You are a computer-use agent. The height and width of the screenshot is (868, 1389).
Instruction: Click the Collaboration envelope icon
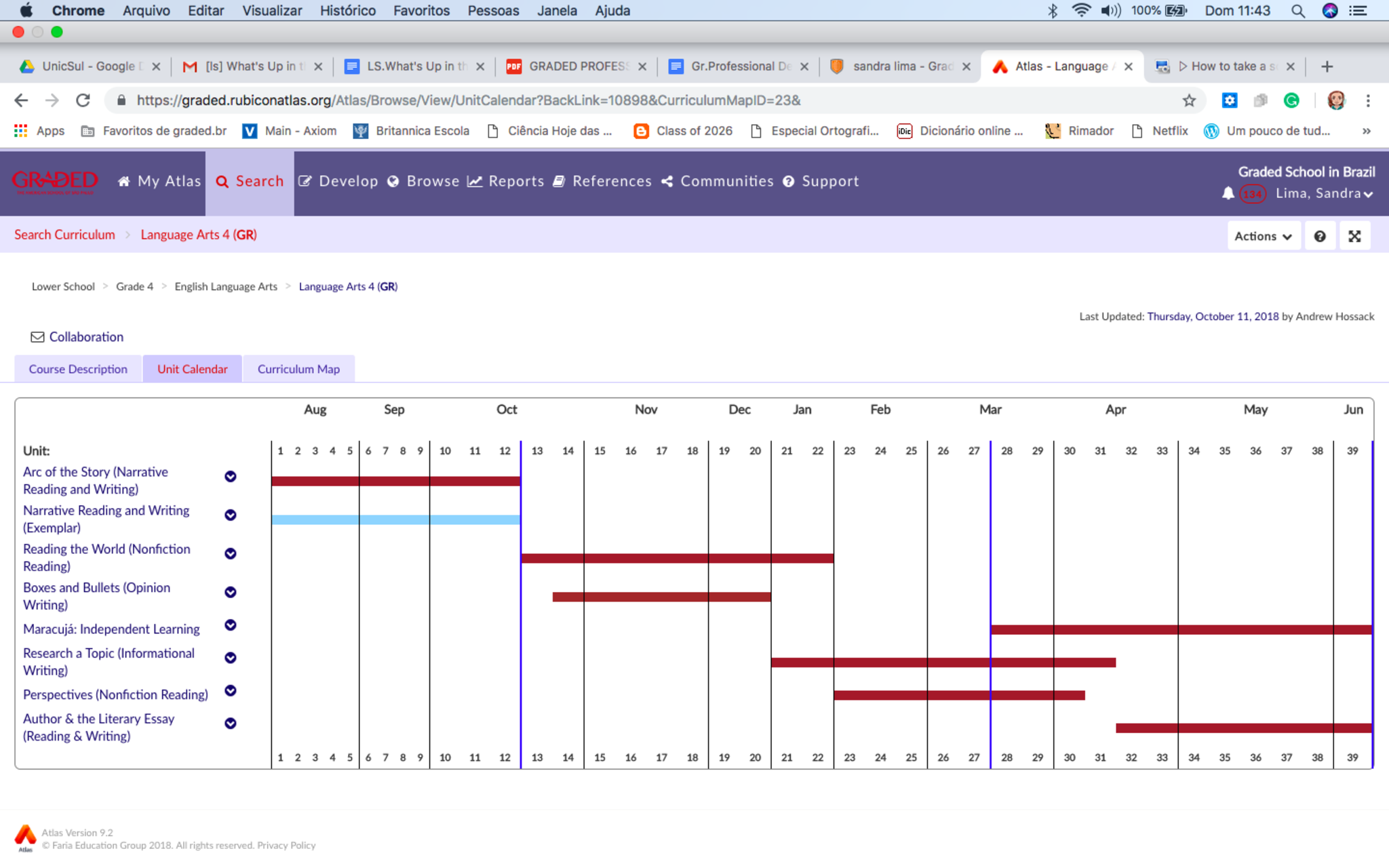[x=37, y=337]
